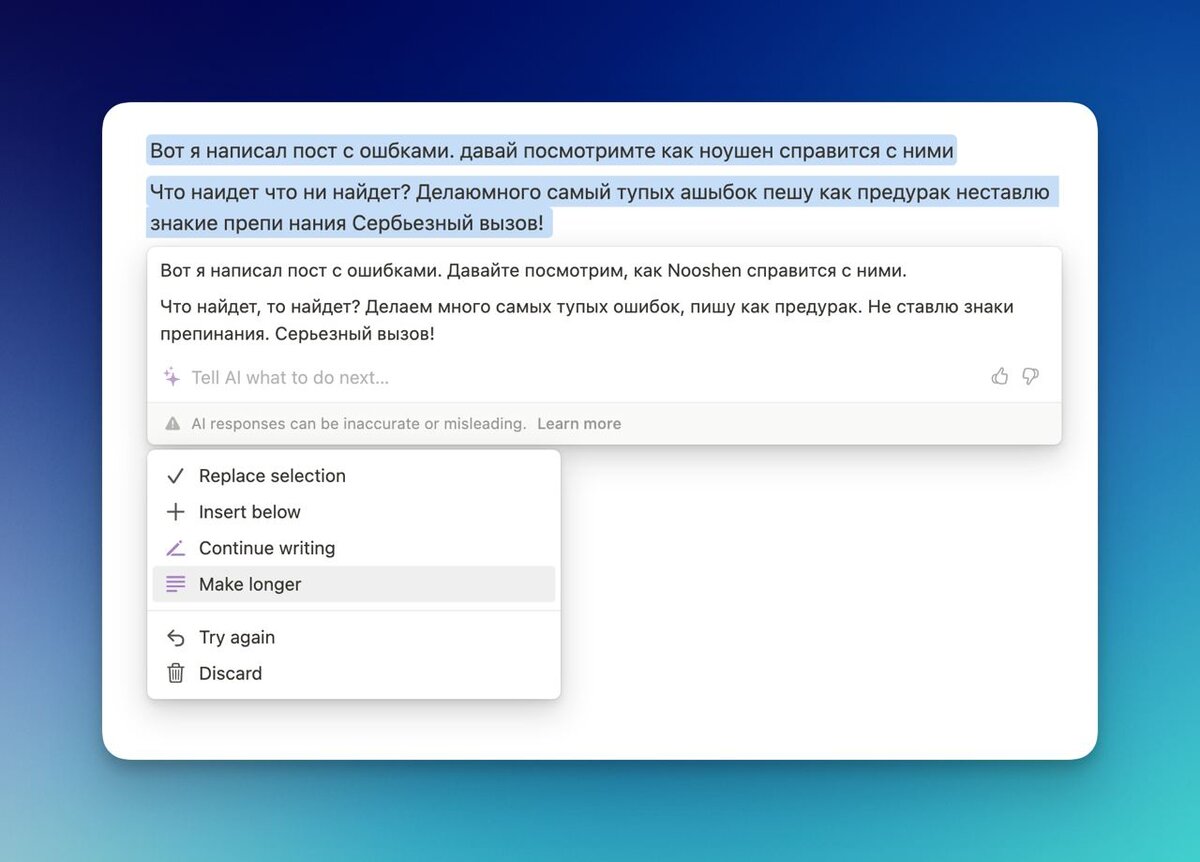The height and width of the screenshot is (862, 1200).
Task: Click the text-lines icon beside Make longer
Action: pyautogui.click(x=175, y=584)
